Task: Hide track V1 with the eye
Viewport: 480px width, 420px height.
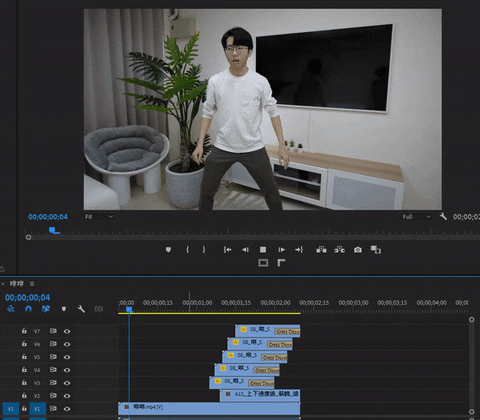Action: coord(67,409)
